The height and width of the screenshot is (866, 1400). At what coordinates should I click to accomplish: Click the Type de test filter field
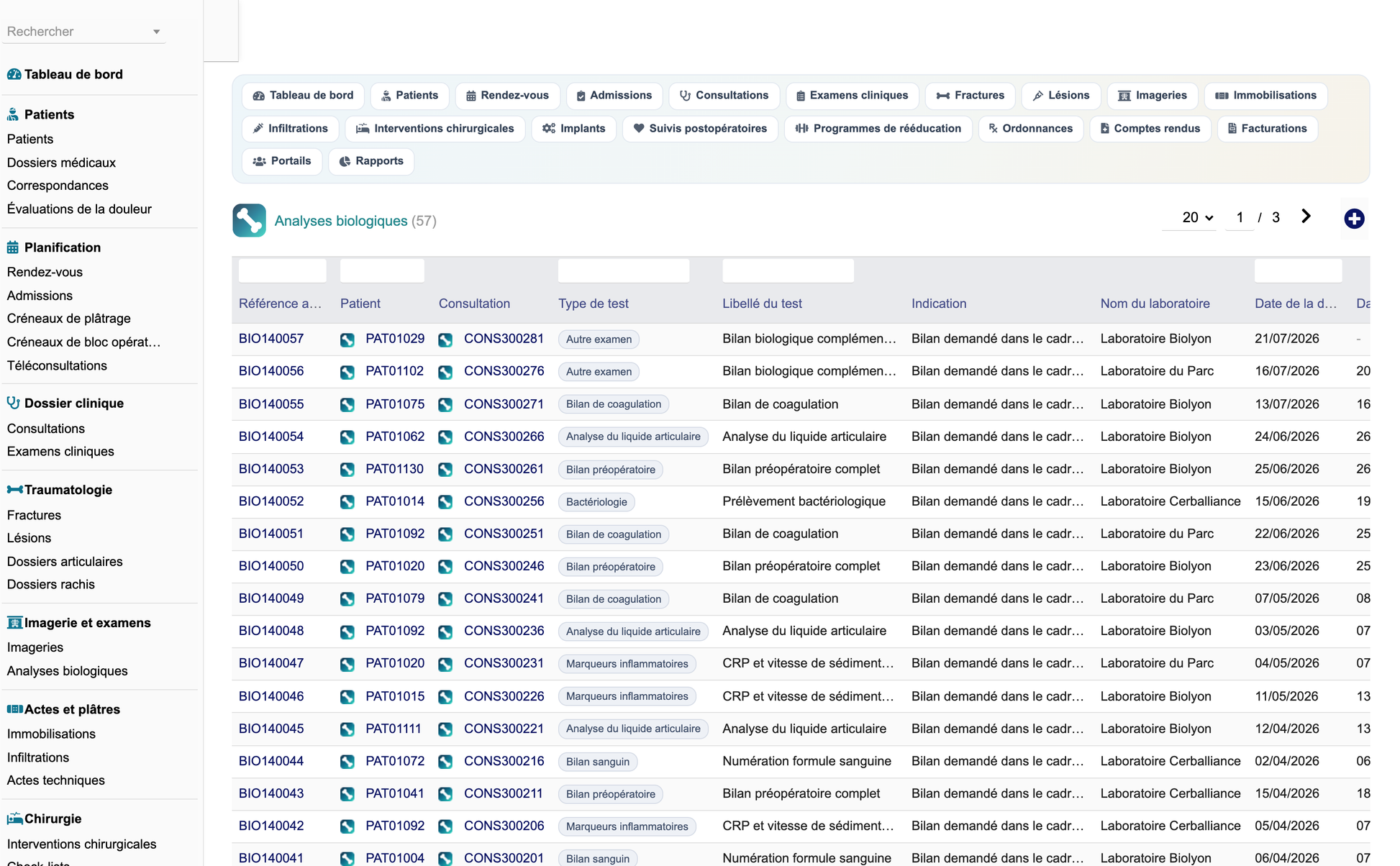click(624, 271)
